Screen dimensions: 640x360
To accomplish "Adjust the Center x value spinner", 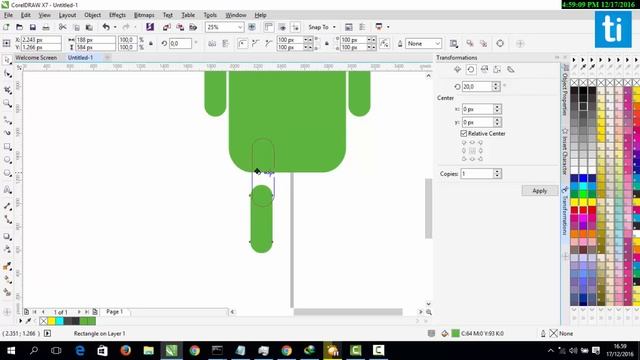I will [x=497, y=109].
